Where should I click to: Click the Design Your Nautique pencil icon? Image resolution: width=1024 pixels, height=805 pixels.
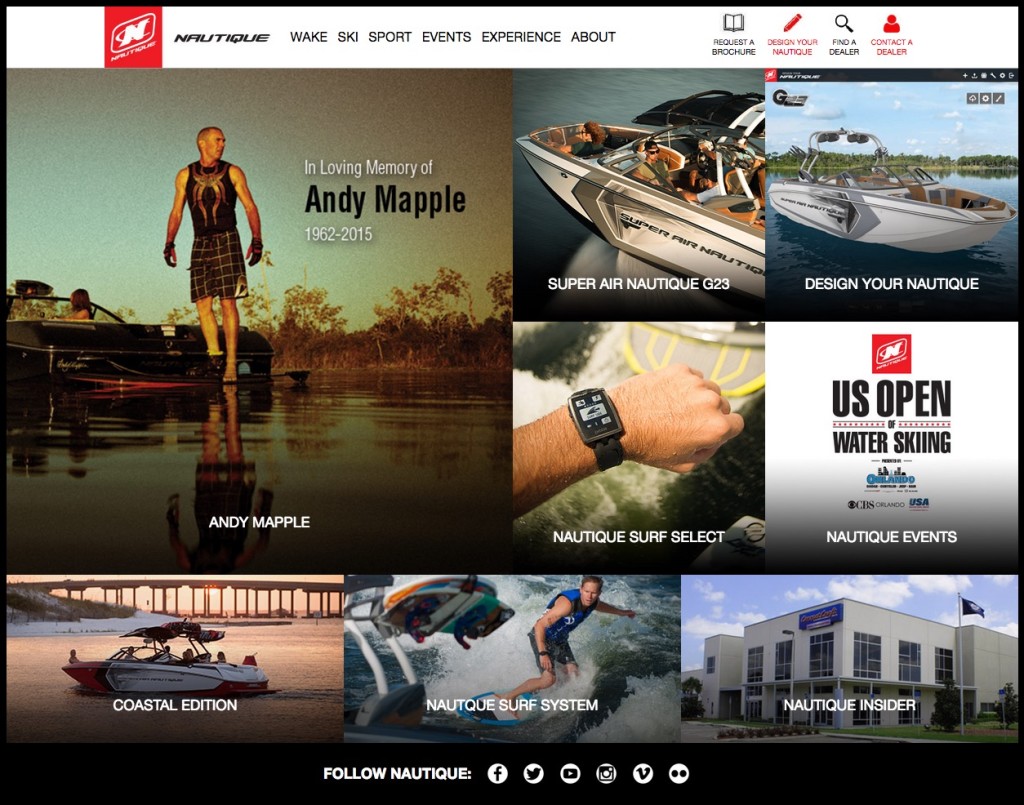[792, 23]
